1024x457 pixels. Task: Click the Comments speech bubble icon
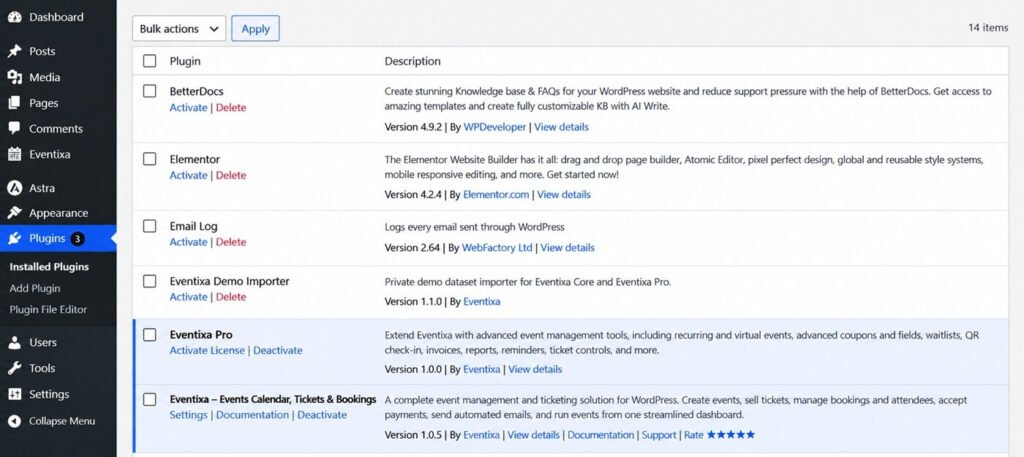(14, 129)
